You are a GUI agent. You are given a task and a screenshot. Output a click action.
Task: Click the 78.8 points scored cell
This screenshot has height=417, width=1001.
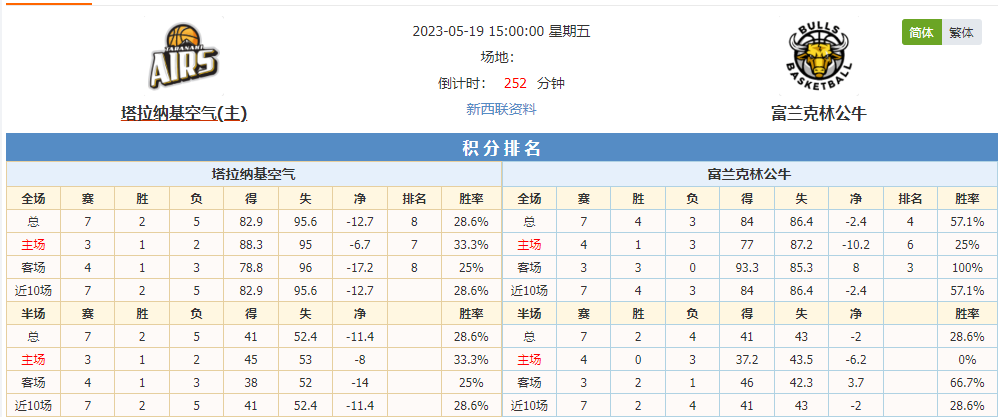251,268
